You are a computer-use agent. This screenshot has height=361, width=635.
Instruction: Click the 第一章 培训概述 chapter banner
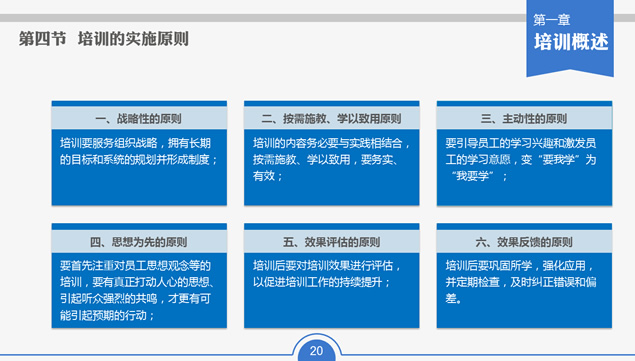point(570,37)
